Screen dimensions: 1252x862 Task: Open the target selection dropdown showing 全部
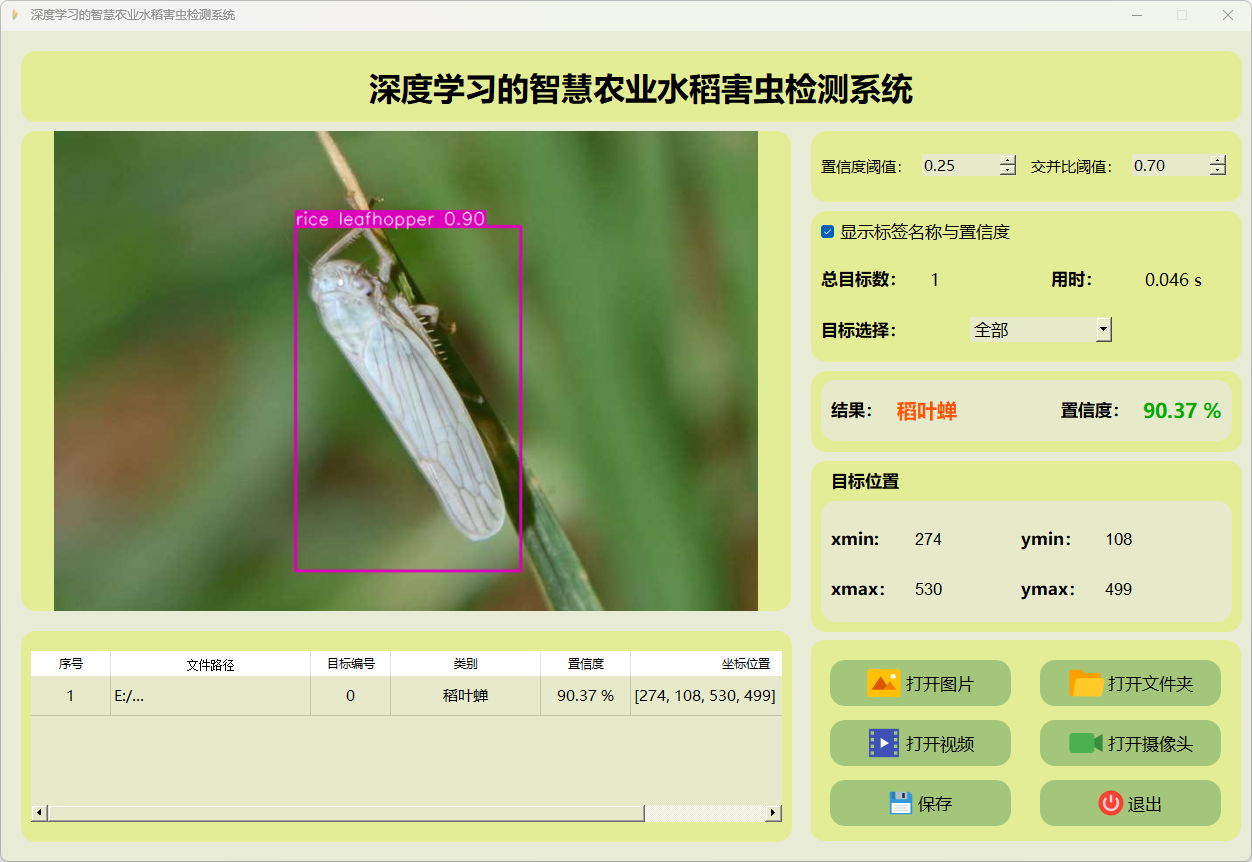1103,329
